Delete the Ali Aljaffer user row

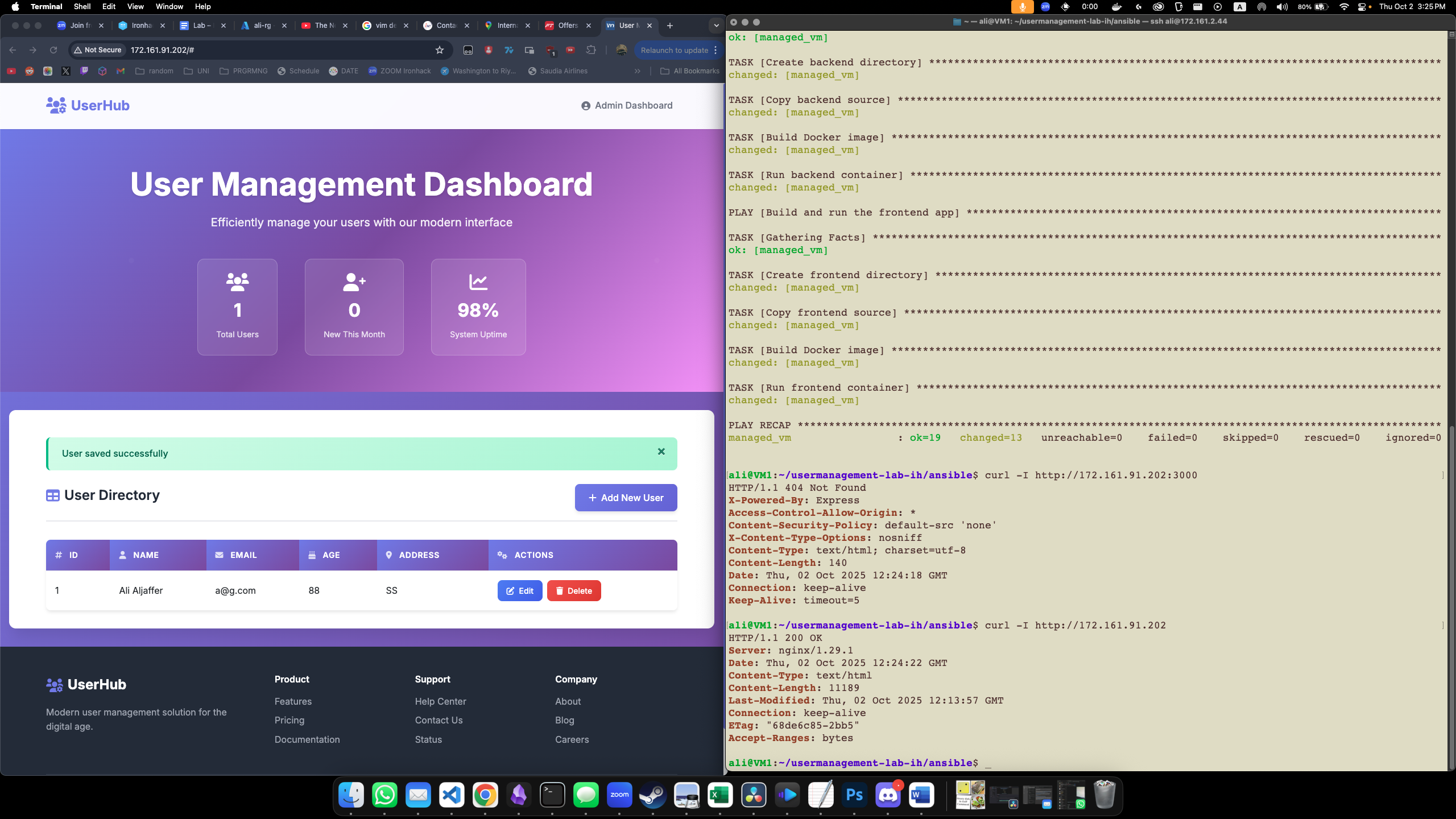click(x=573, y=591)
